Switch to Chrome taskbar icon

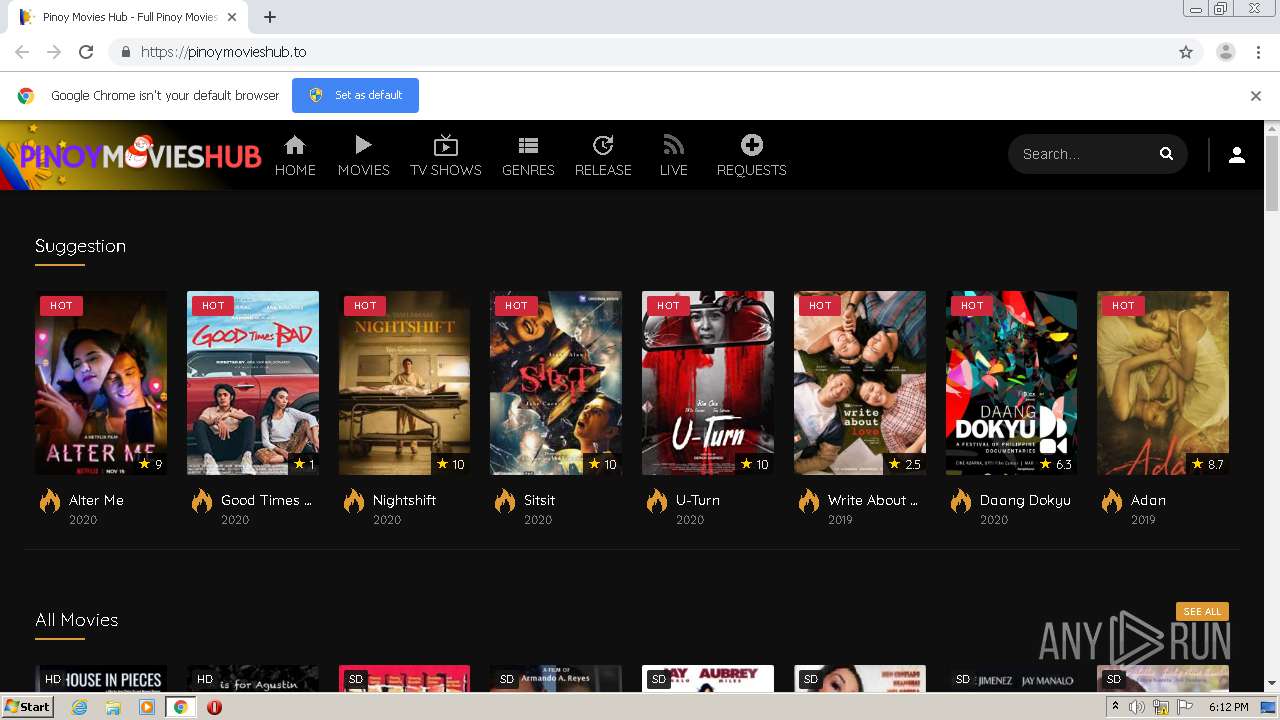(180, 707)
